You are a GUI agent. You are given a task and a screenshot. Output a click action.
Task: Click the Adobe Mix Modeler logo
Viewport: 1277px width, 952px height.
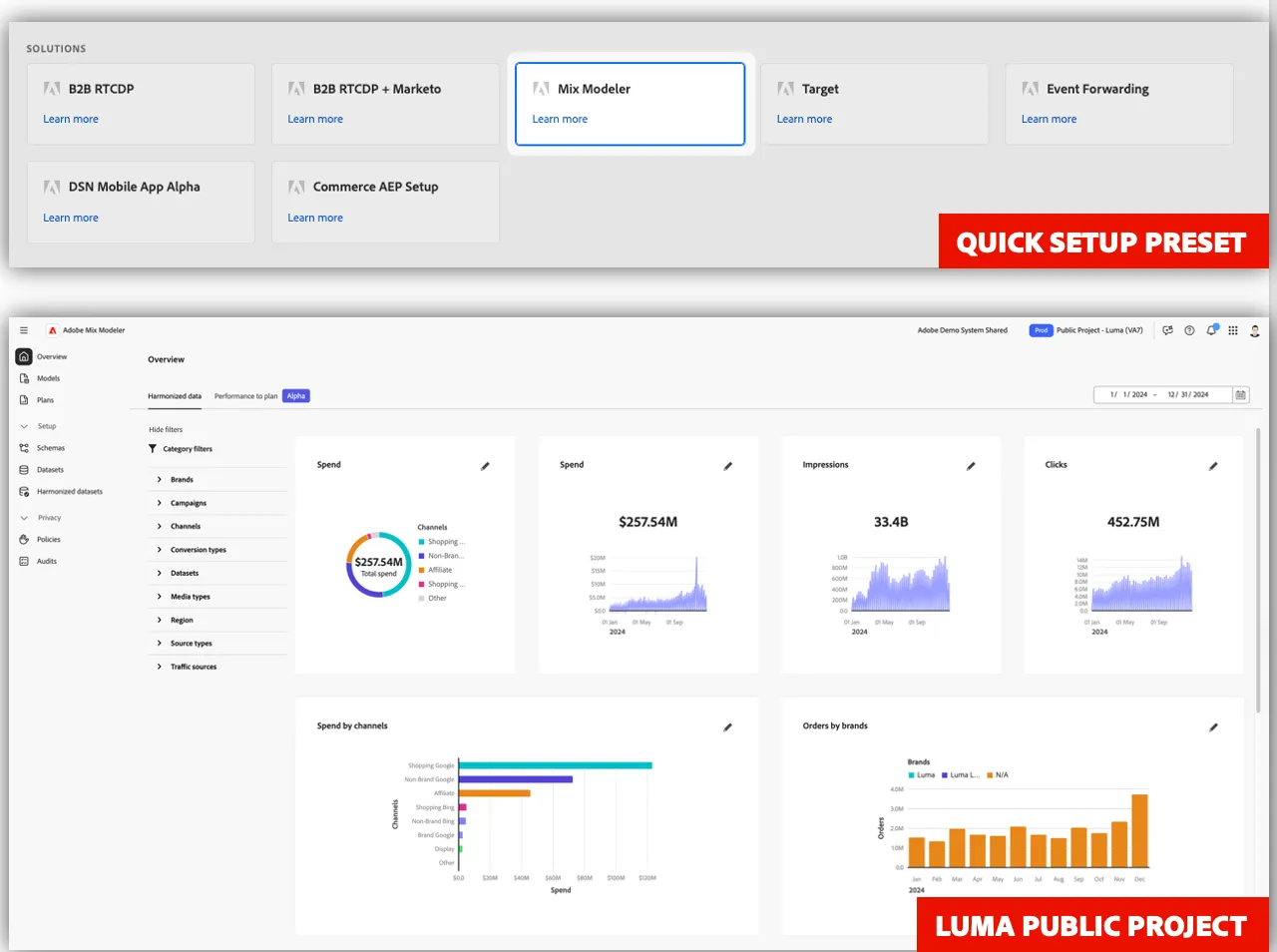53,330
